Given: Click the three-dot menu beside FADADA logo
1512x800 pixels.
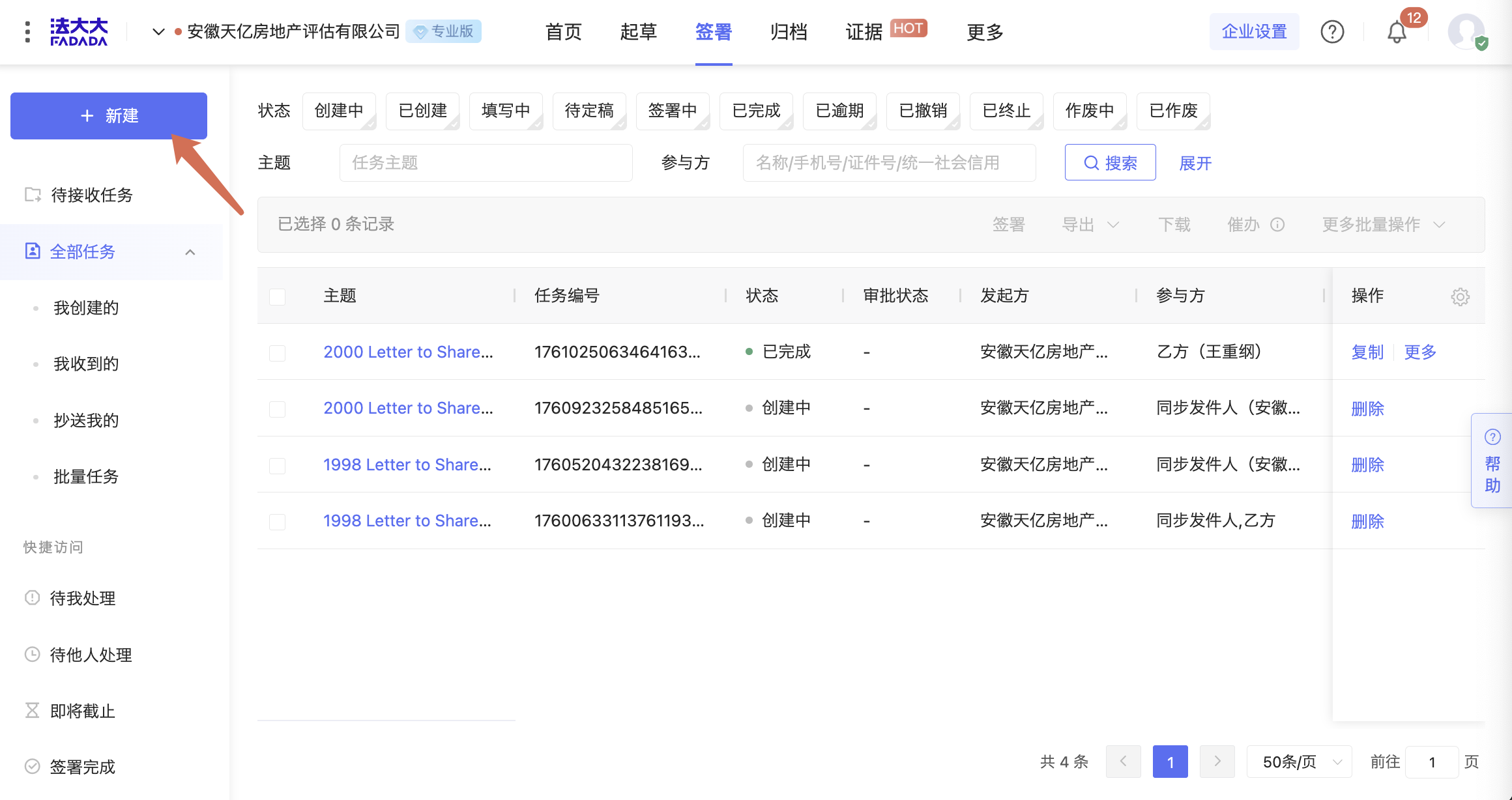Looking at the screenshot, I should [27, 32].
